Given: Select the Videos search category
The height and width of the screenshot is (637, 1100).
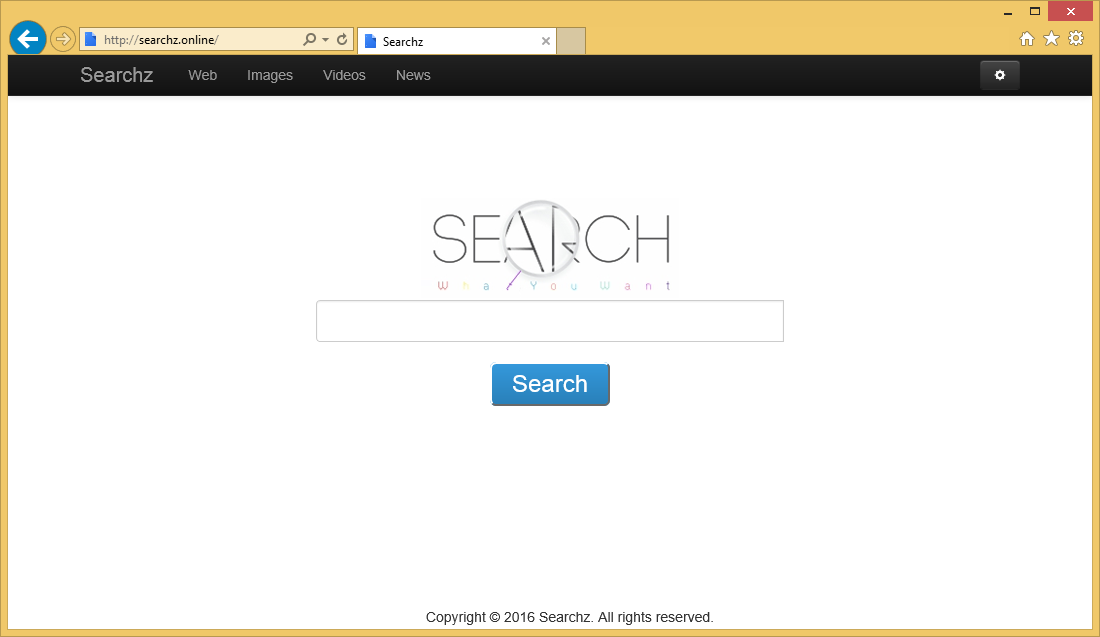Looking at the screenshot, I should (x=343, y=74).
